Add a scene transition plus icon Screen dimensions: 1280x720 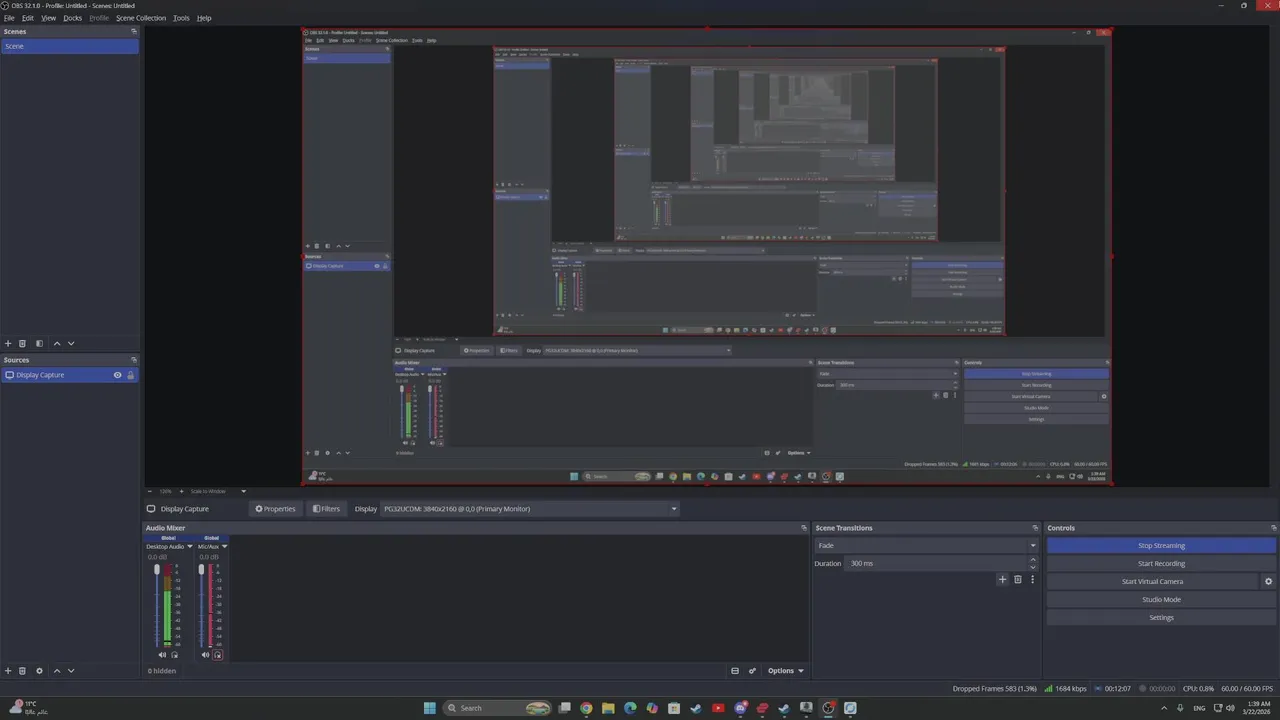[1003, 580]
